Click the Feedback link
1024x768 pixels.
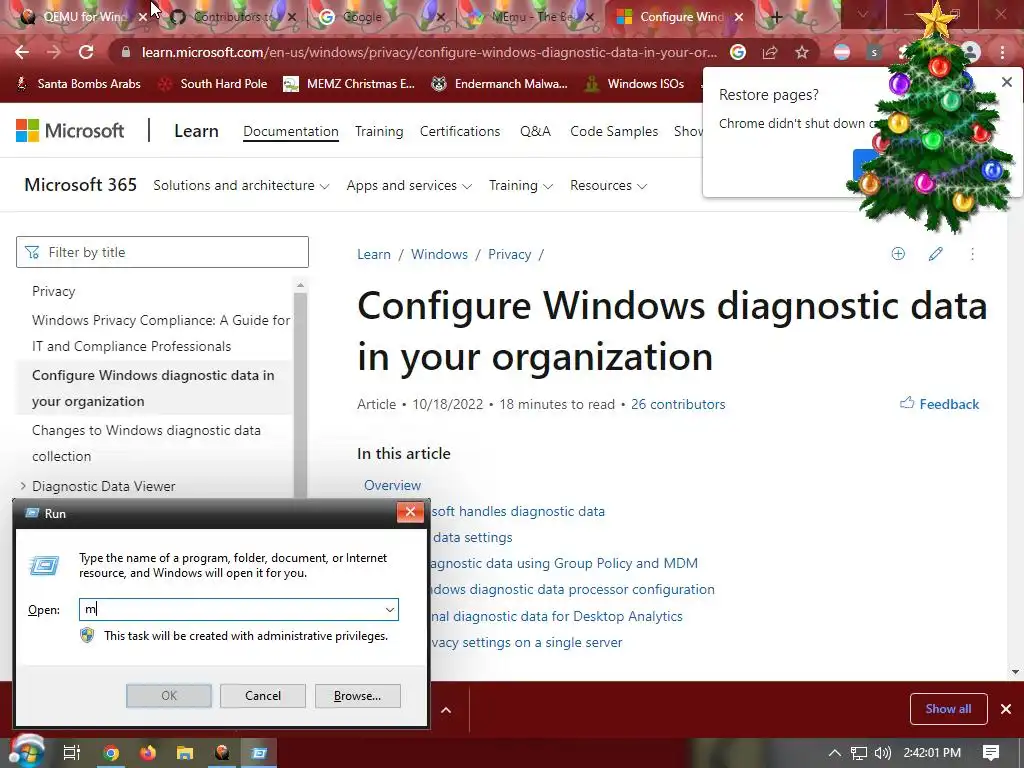tap(940, 404)
